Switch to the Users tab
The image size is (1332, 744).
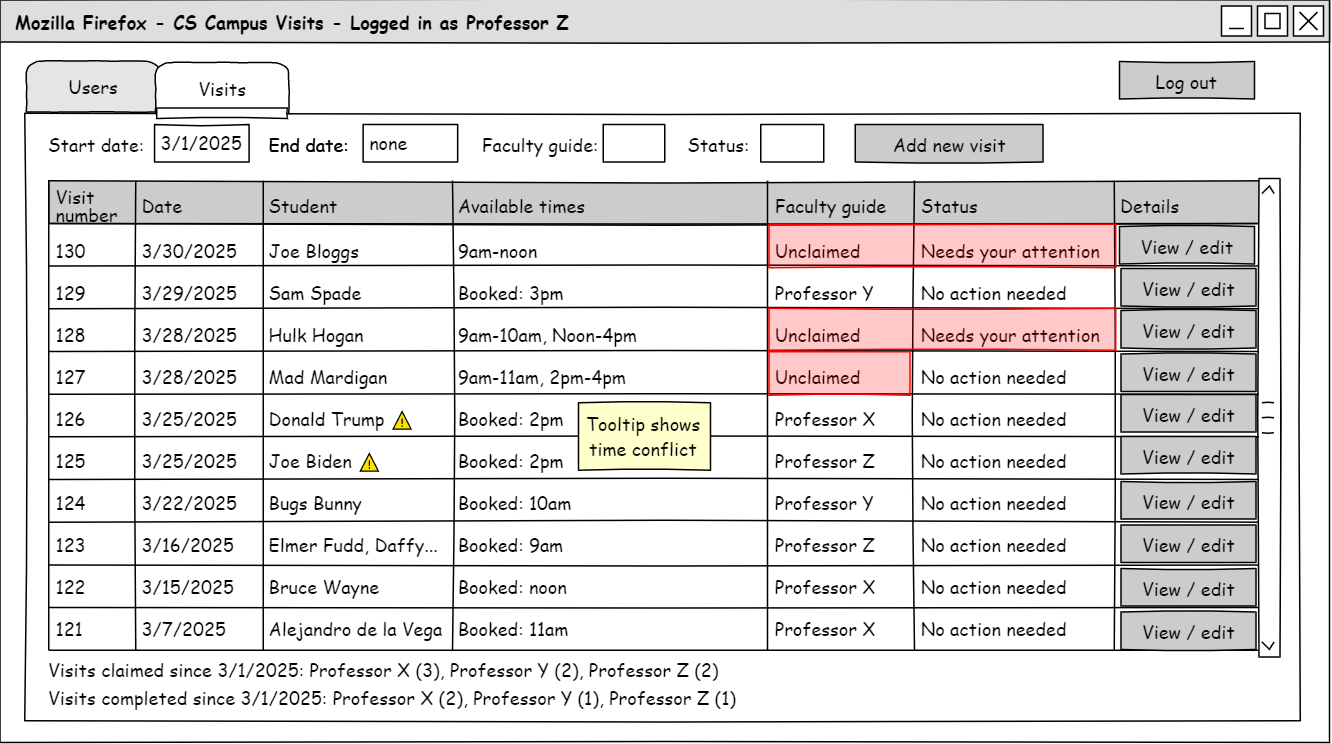pos(92,88)
